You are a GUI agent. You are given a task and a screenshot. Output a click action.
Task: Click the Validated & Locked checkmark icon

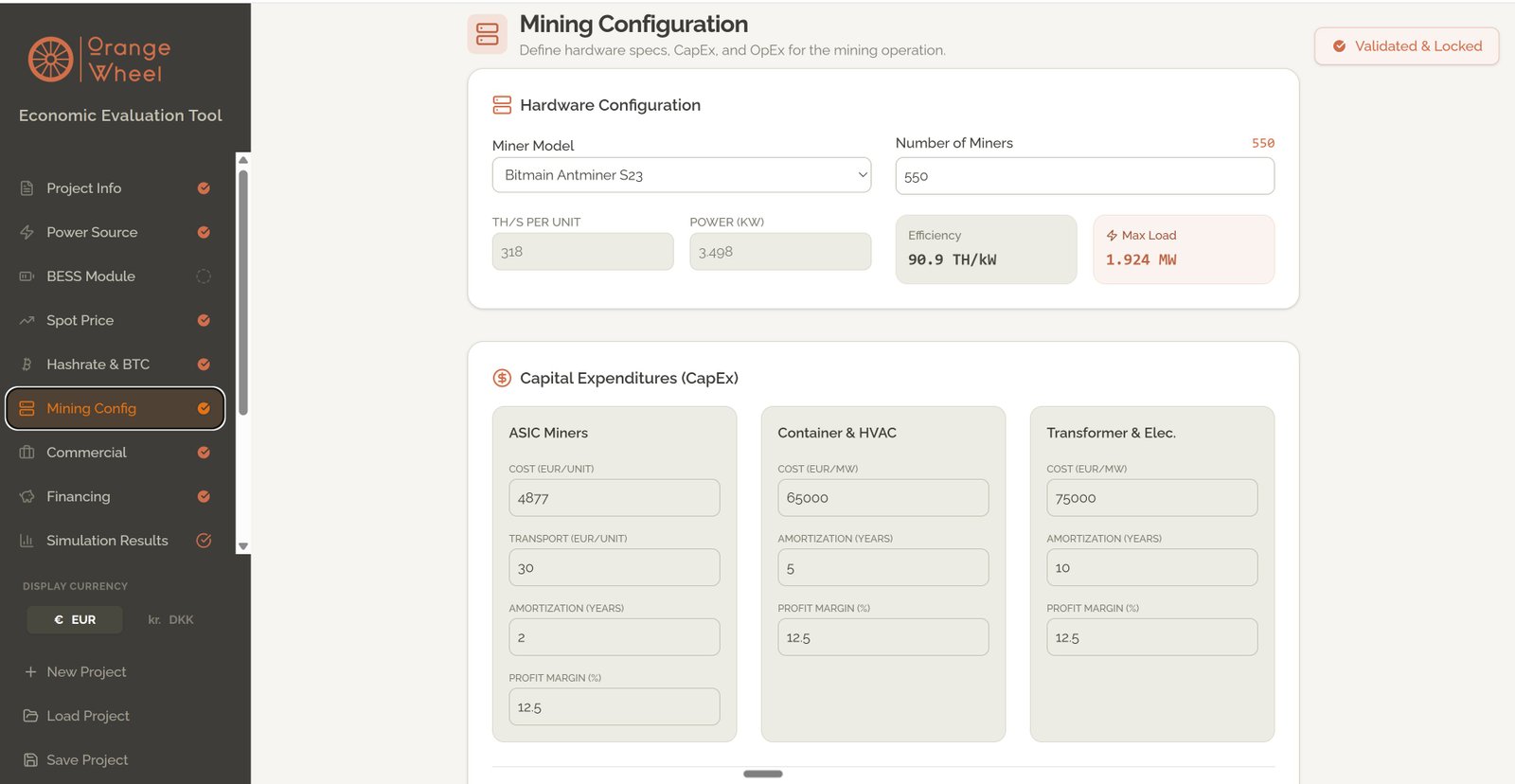tap(1339, 45)
